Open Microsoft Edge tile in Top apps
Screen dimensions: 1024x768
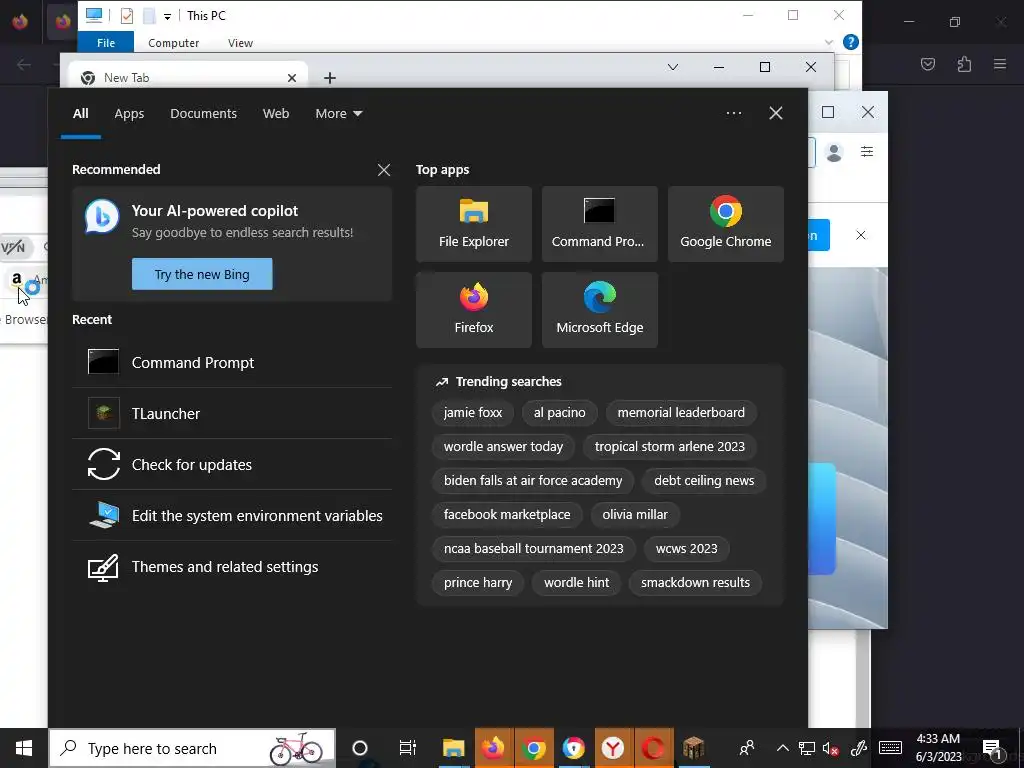tap(600, 310)
